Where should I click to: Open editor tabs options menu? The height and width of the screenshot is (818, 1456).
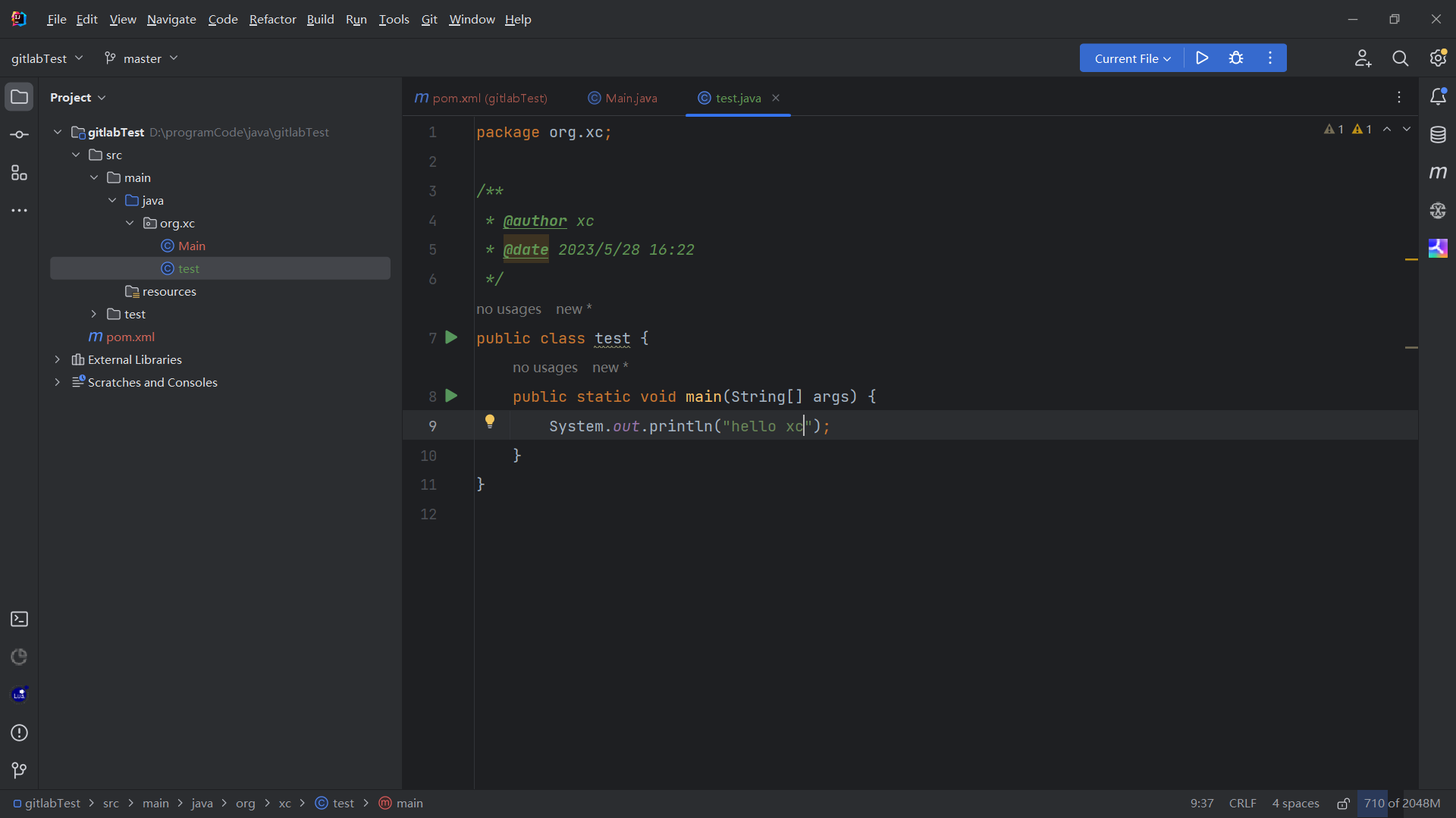coord(1399,98)
